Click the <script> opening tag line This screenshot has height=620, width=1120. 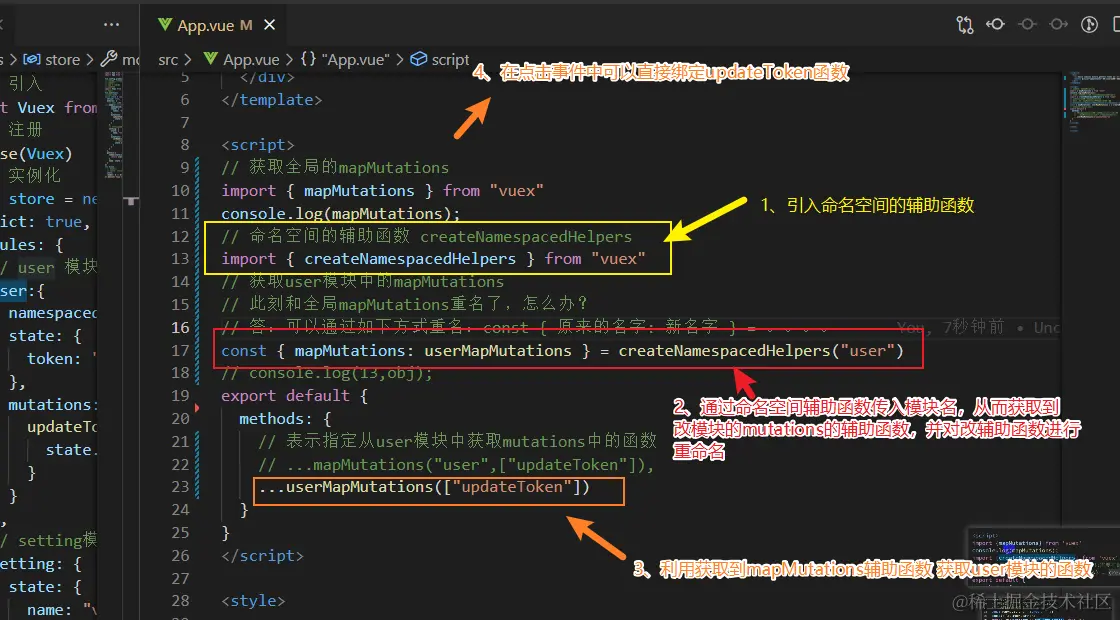point(258,145)
